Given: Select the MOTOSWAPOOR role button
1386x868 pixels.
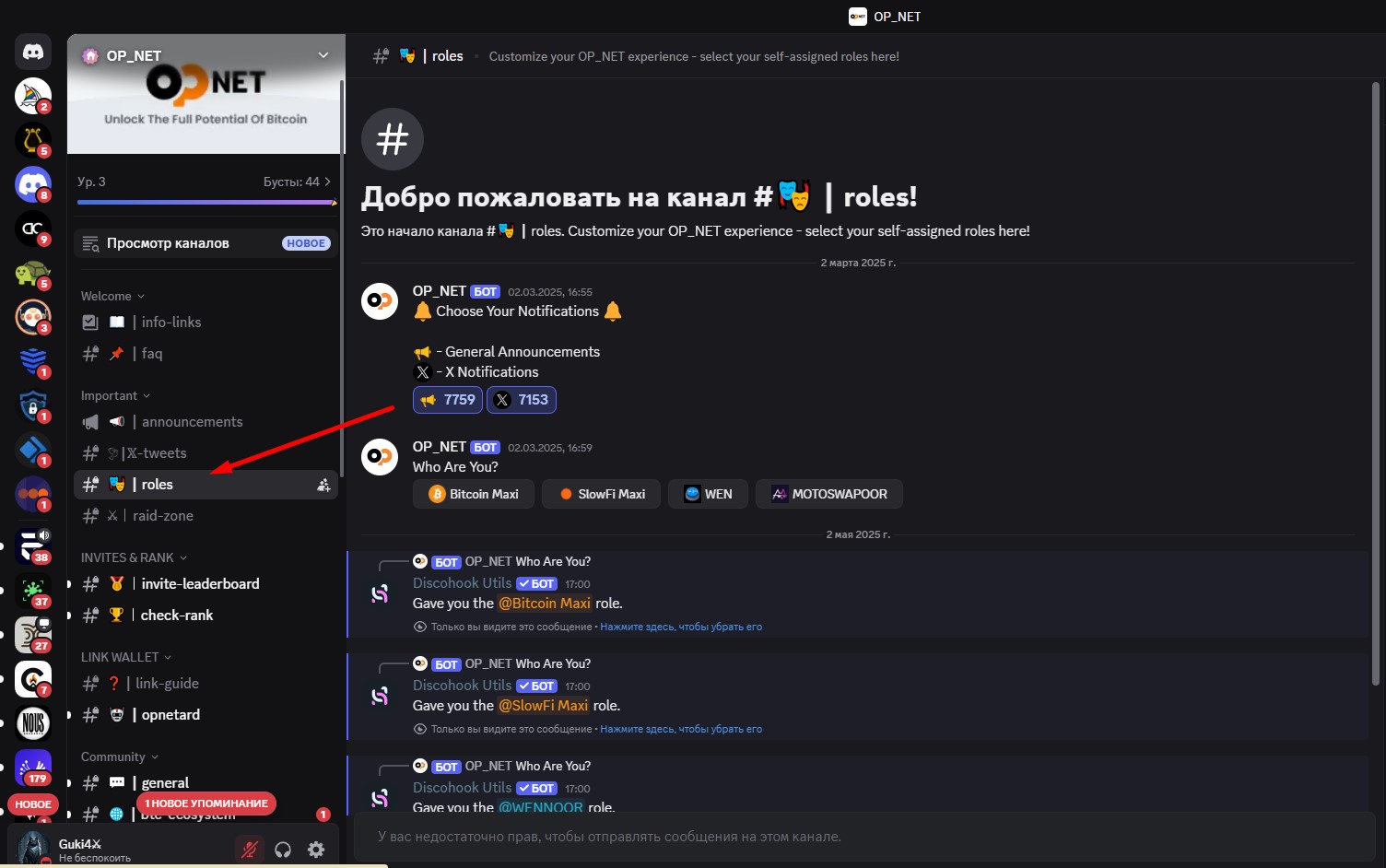Looking at the screenshot, I should coord(829,494).
